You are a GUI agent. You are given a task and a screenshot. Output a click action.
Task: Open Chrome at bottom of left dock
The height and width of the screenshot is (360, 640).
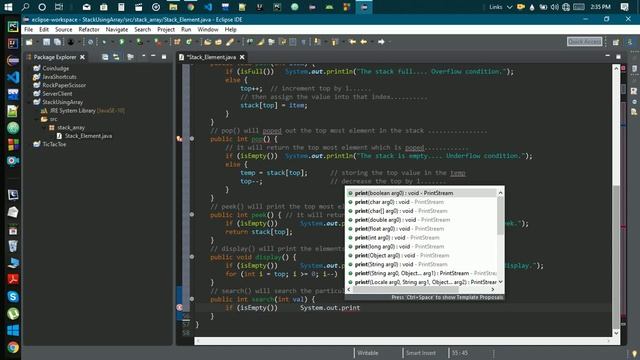click(x=13, y=347)
